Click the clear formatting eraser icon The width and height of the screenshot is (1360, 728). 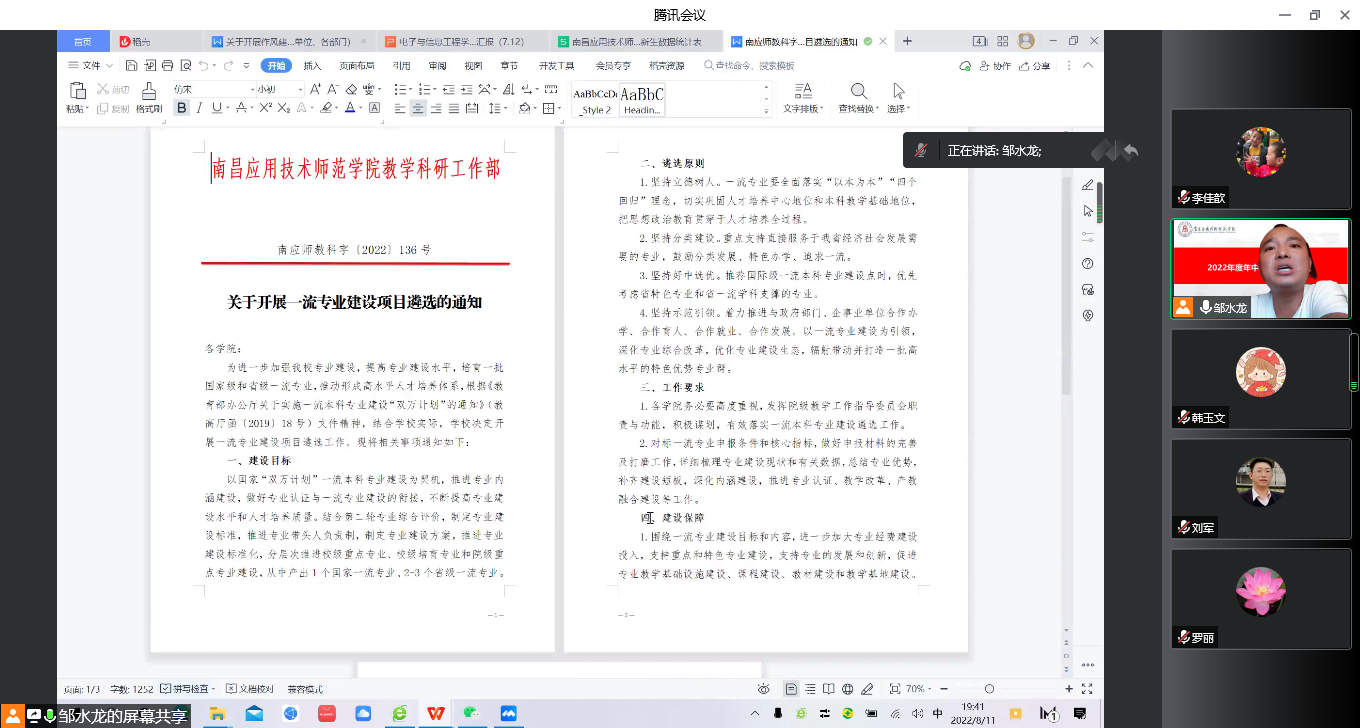pos(351,89)
